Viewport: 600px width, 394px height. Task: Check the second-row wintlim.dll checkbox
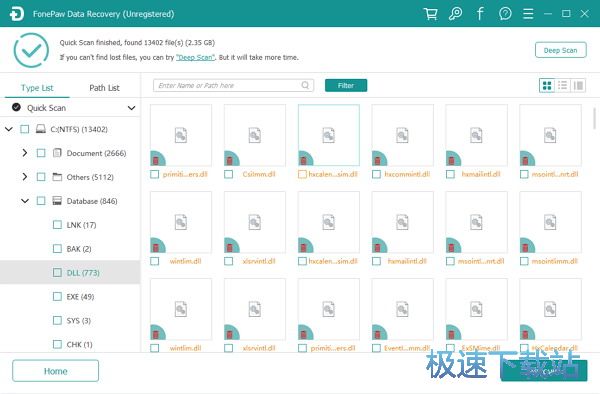pyautogui.click(x=155, y=261)
